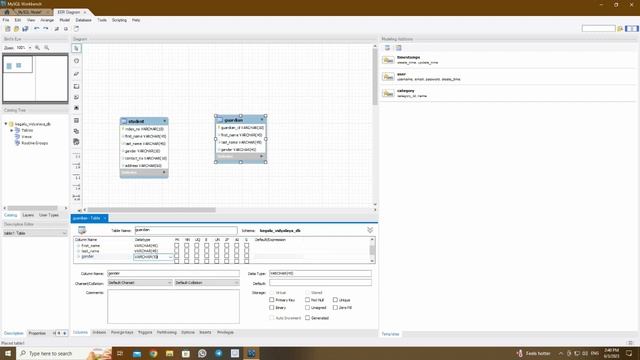Click the category template icon
Screen dimensions: 640x360
click(x=388, y=93)
